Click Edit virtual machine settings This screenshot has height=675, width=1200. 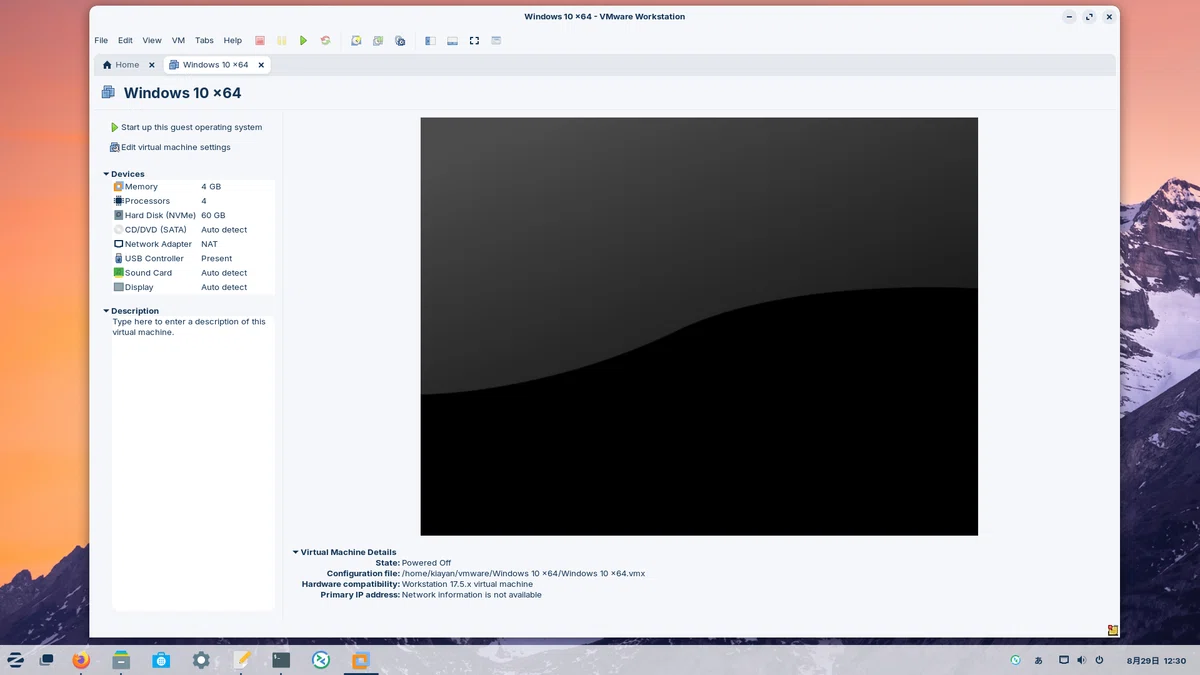click(x=170, y=147)
